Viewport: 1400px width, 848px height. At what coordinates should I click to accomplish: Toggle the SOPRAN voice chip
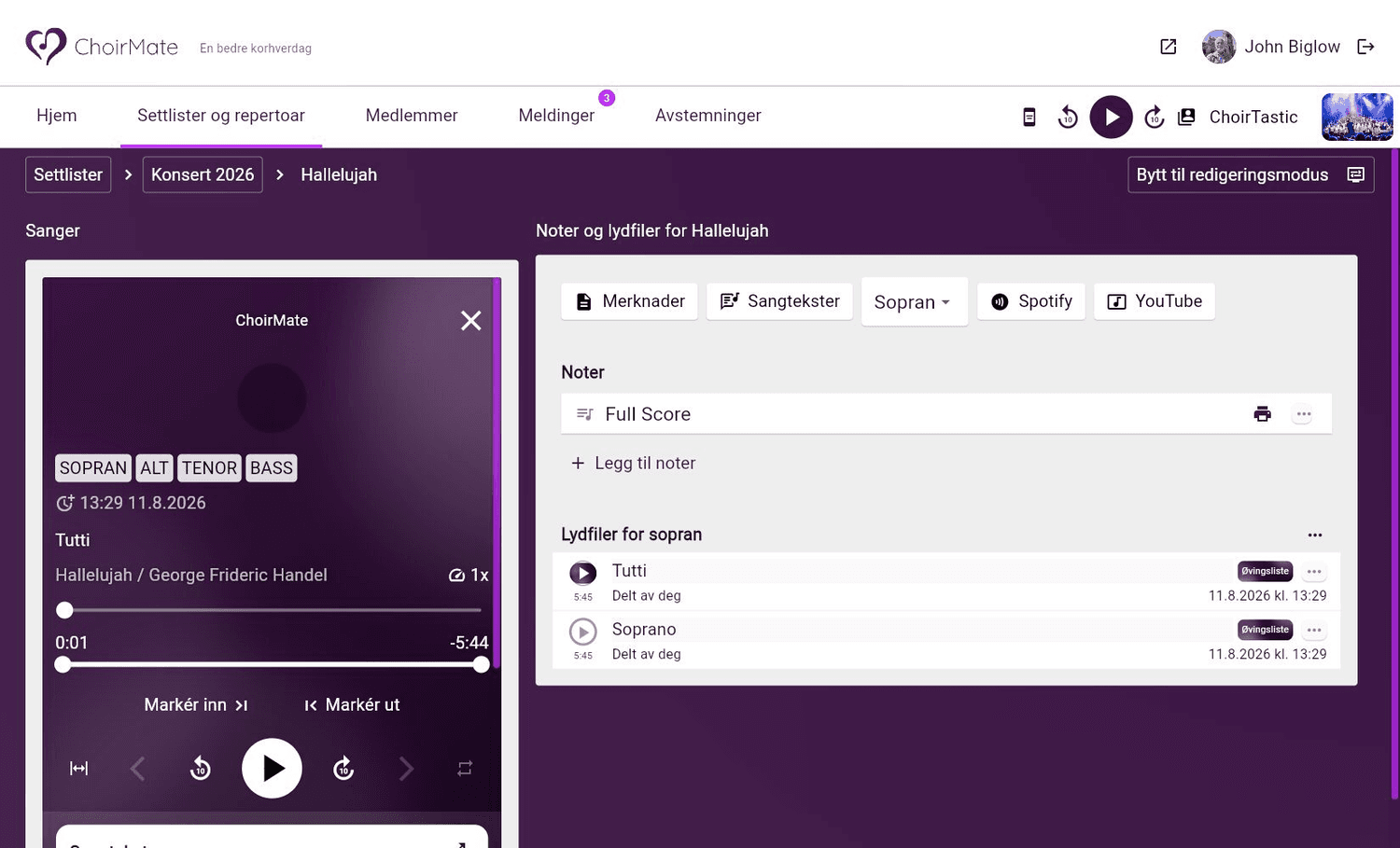coord(93,468)
